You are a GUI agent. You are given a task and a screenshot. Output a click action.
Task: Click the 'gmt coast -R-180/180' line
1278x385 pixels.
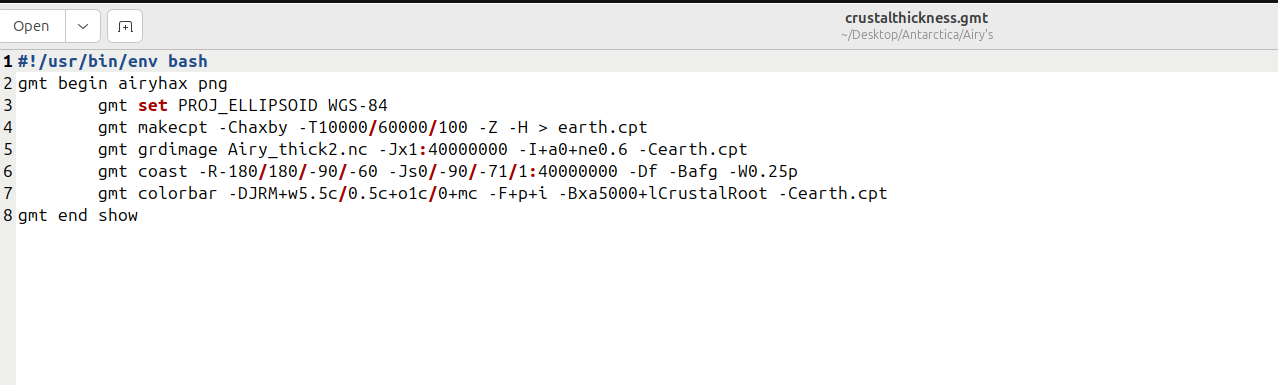(448, 172)
